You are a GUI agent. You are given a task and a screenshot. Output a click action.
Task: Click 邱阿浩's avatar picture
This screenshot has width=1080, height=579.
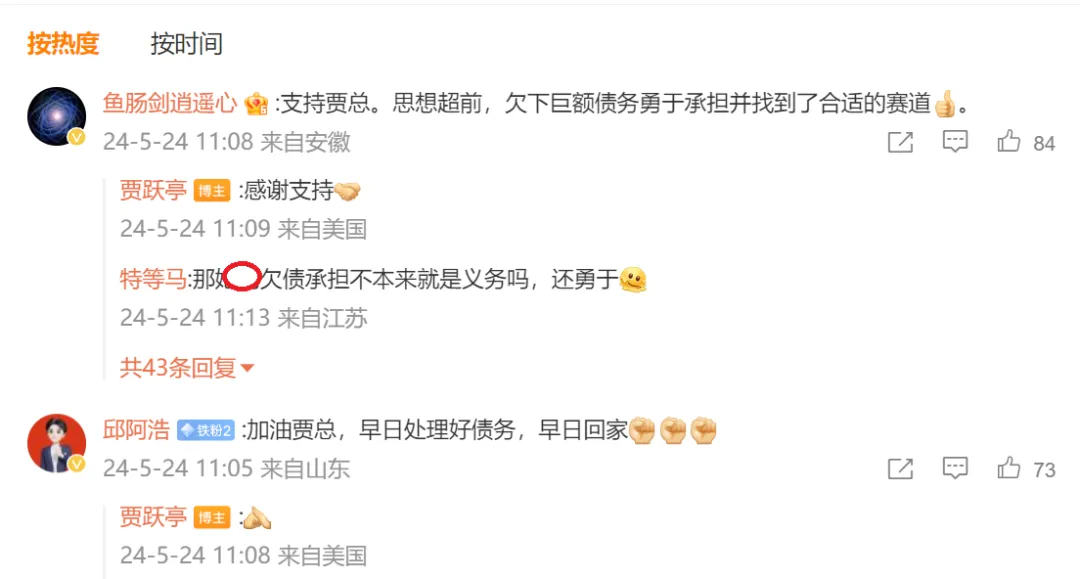click(56, 443)
